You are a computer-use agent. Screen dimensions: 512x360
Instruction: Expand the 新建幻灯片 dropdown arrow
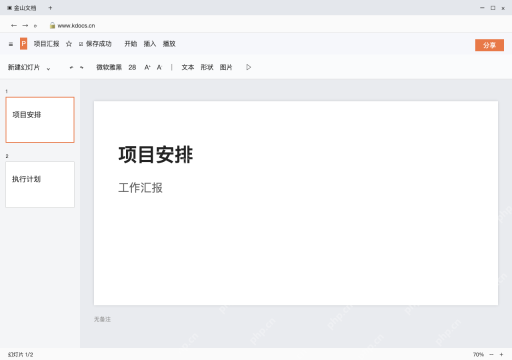[48, 68]
